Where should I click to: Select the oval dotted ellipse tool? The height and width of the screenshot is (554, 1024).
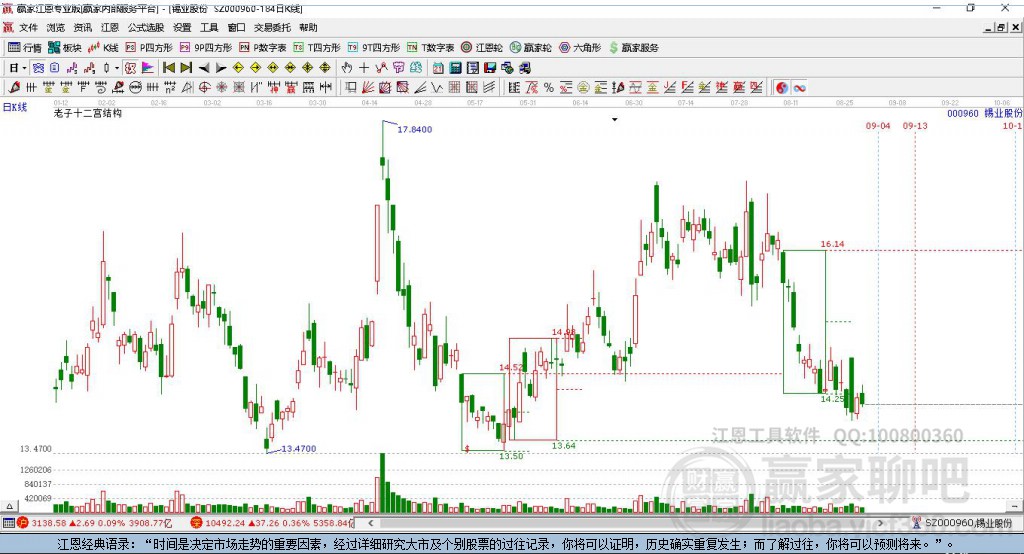point(135,88)
